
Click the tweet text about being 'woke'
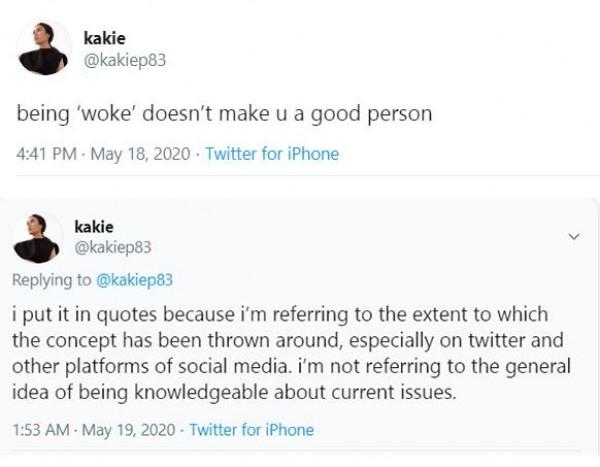point(224,113)
